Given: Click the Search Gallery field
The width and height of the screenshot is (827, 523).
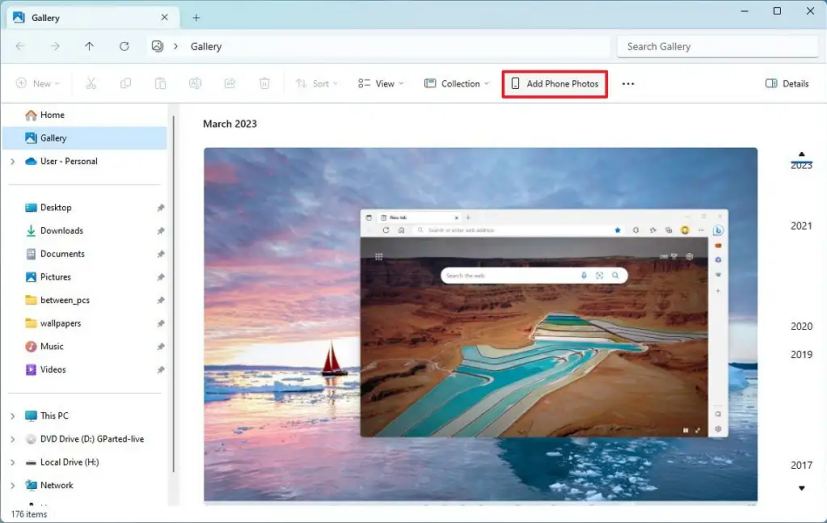Looking at the screenshot, I should pyautogui.click(x=717, y=46).
